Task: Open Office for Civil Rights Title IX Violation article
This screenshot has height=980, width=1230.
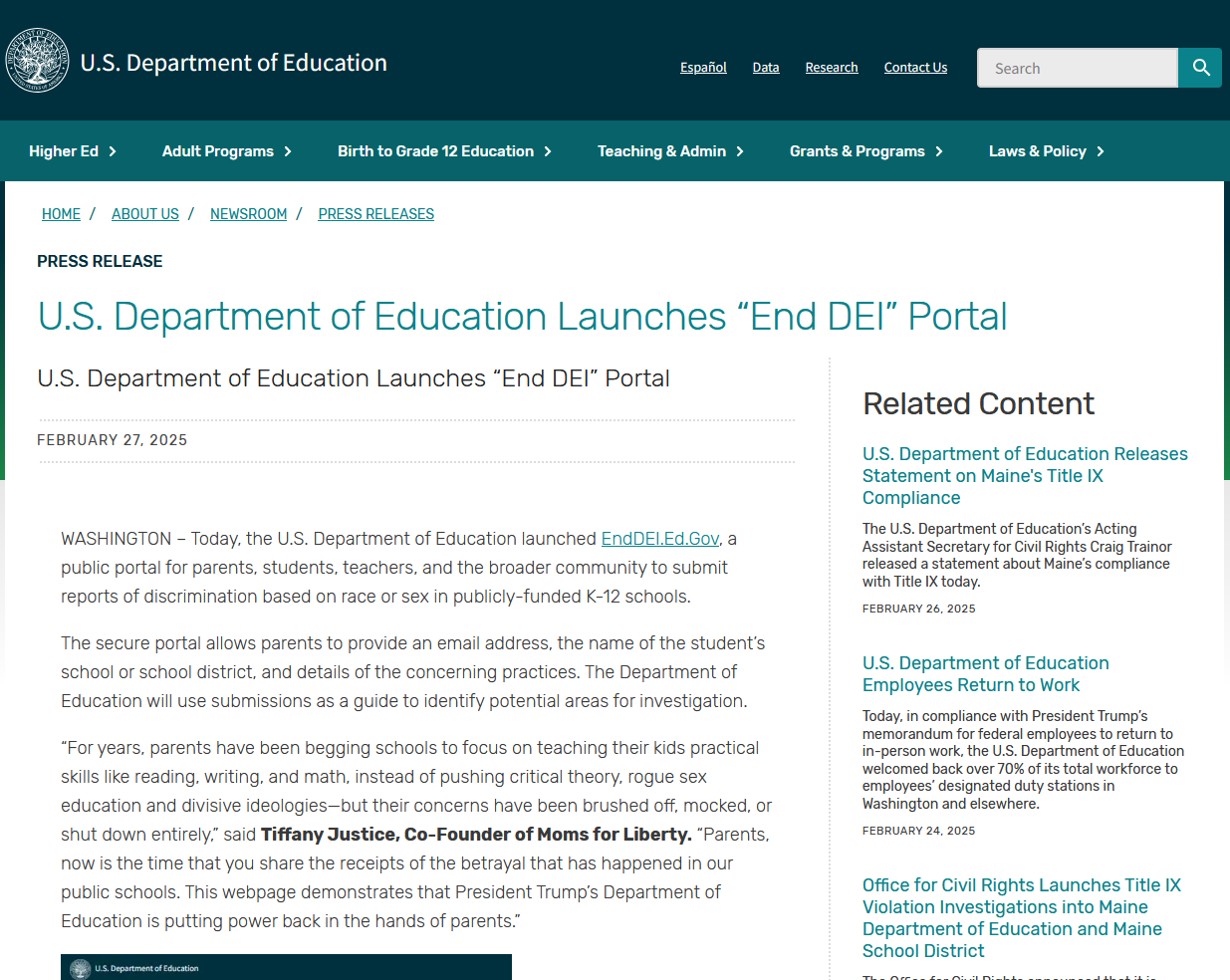Action: [x=1022, y=918]
